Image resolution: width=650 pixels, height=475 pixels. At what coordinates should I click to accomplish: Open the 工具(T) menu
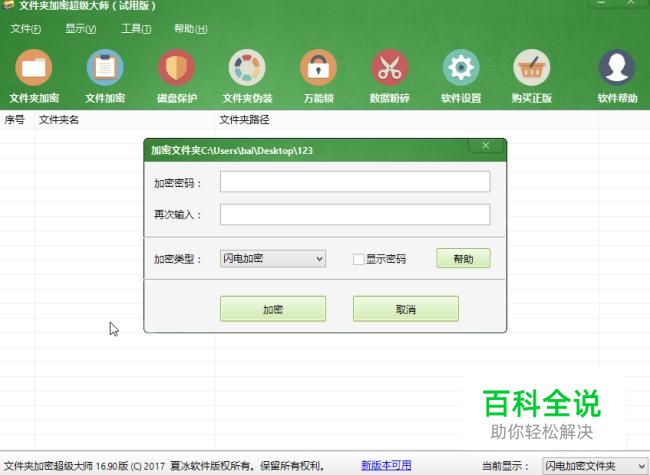pos(136,29)
